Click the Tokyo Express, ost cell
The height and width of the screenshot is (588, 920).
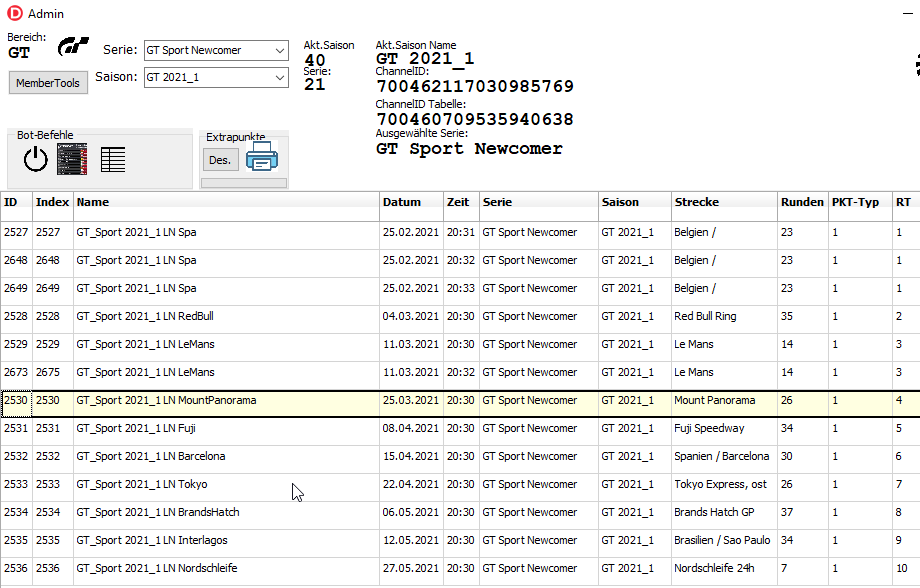(x=722, y=484)
